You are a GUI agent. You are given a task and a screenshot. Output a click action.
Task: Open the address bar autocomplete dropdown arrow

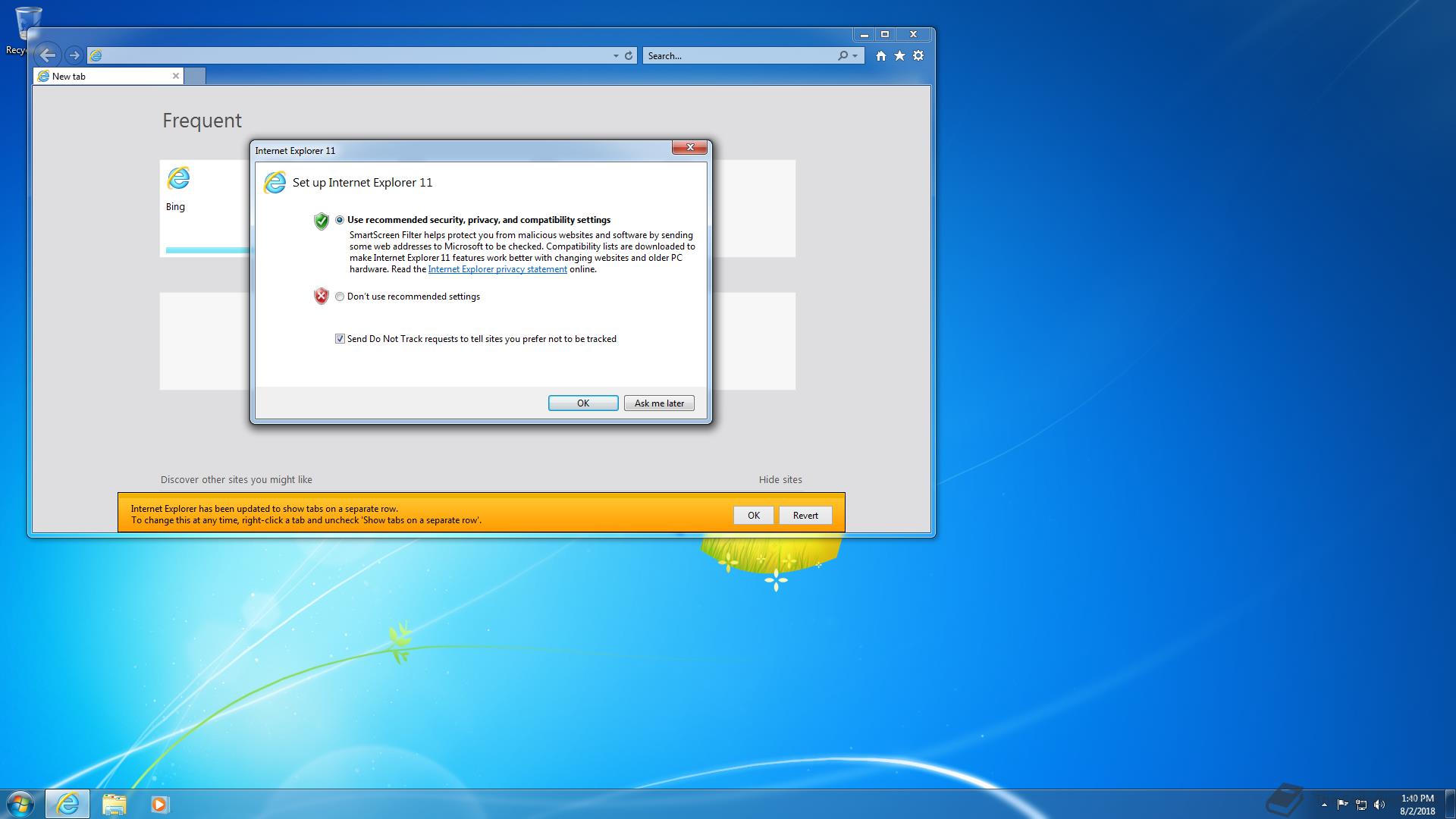[616, 55]
